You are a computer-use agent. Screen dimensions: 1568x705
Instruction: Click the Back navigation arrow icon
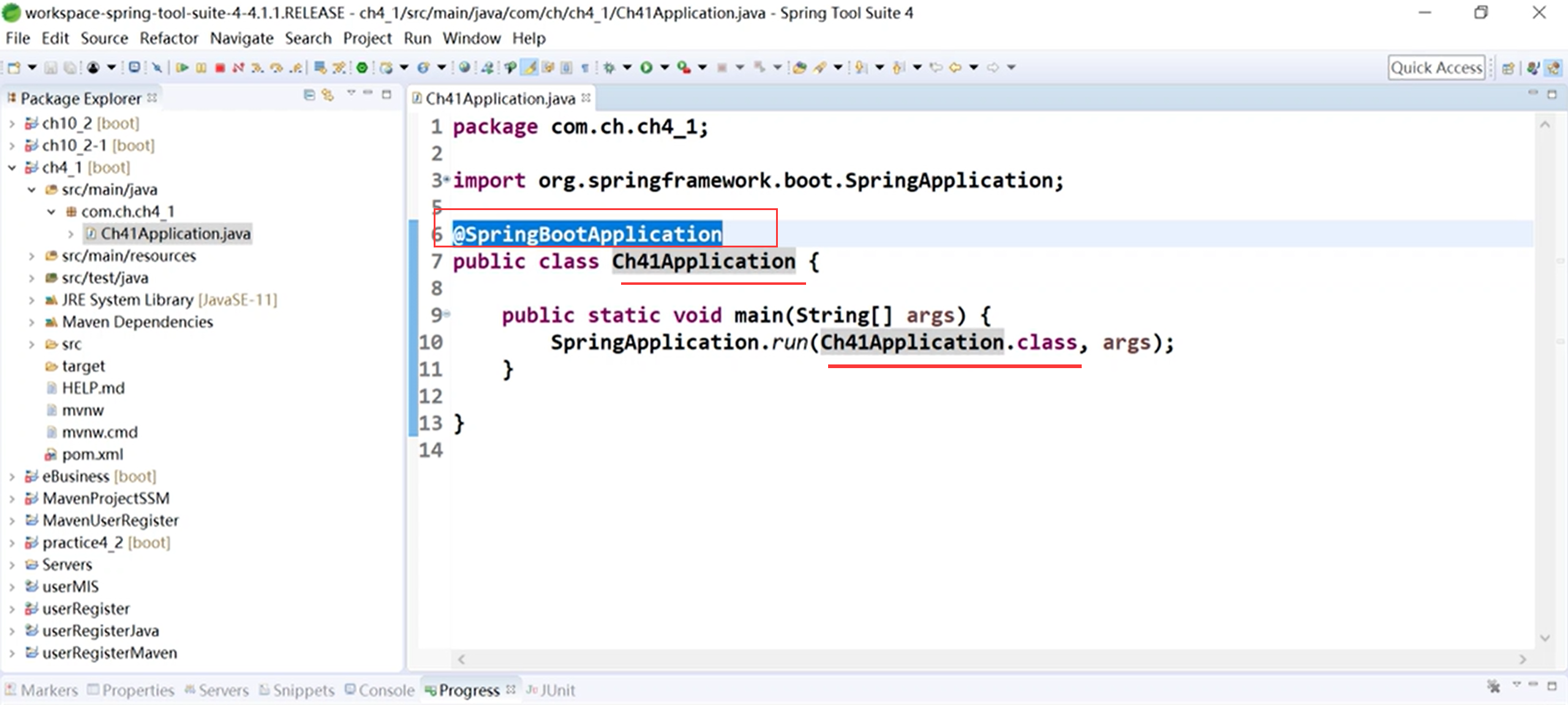point(956,67)
